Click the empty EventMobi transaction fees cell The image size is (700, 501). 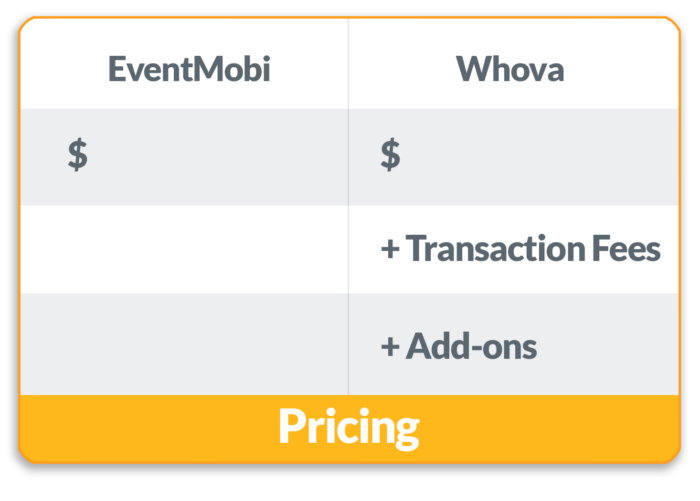click(x=184, y=249)
